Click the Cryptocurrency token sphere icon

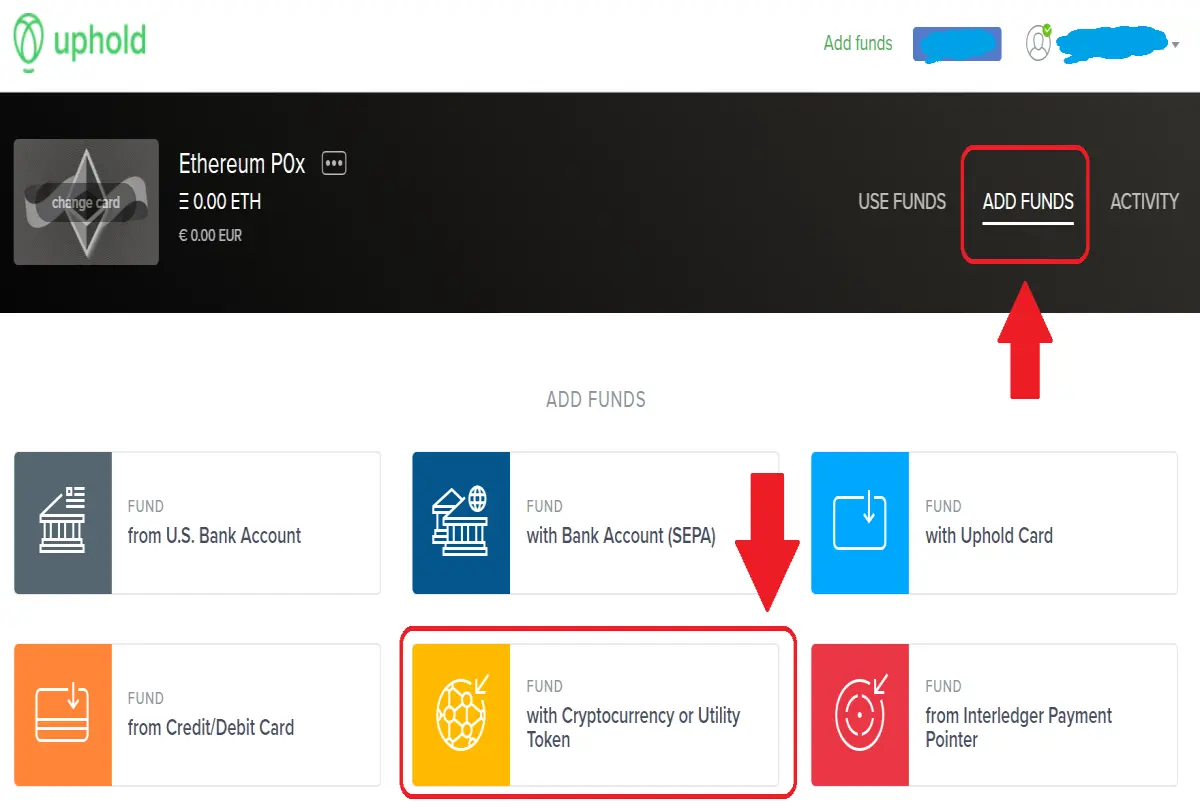(461, 715)
